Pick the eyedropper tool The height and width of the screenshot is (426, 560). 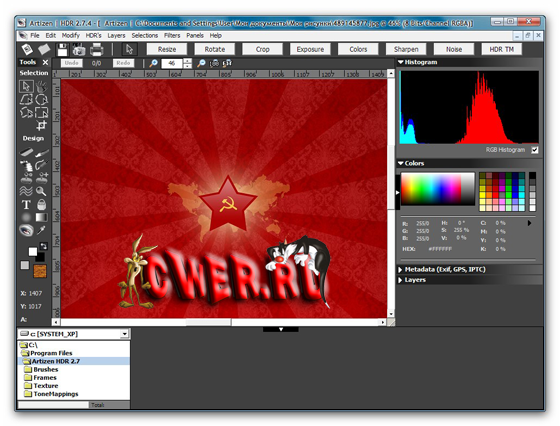click(41, 230)
